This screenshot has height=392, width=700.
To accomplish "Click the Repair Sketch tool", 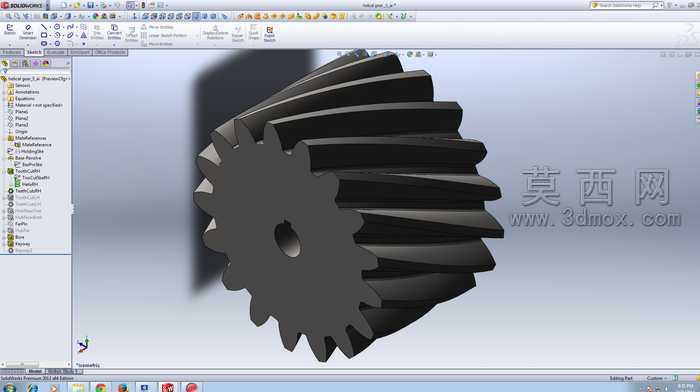I will 238,33.
